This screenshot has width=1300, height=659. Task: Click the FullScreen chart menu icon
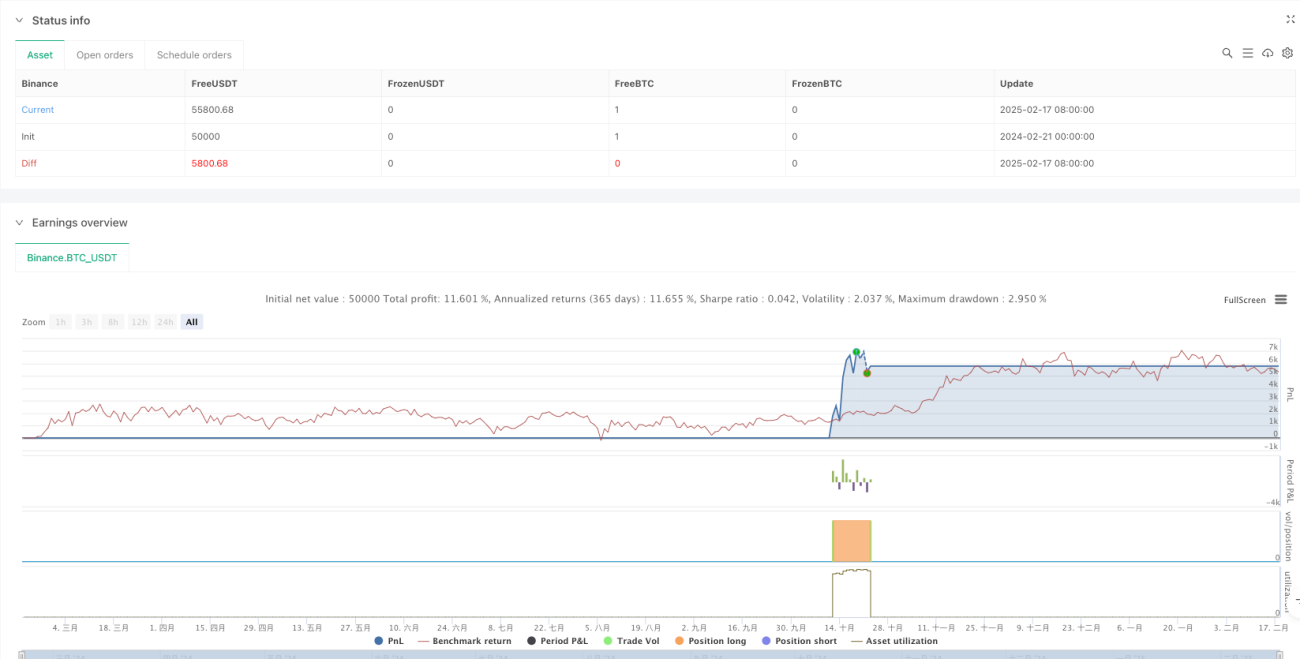pos(1279,300)
